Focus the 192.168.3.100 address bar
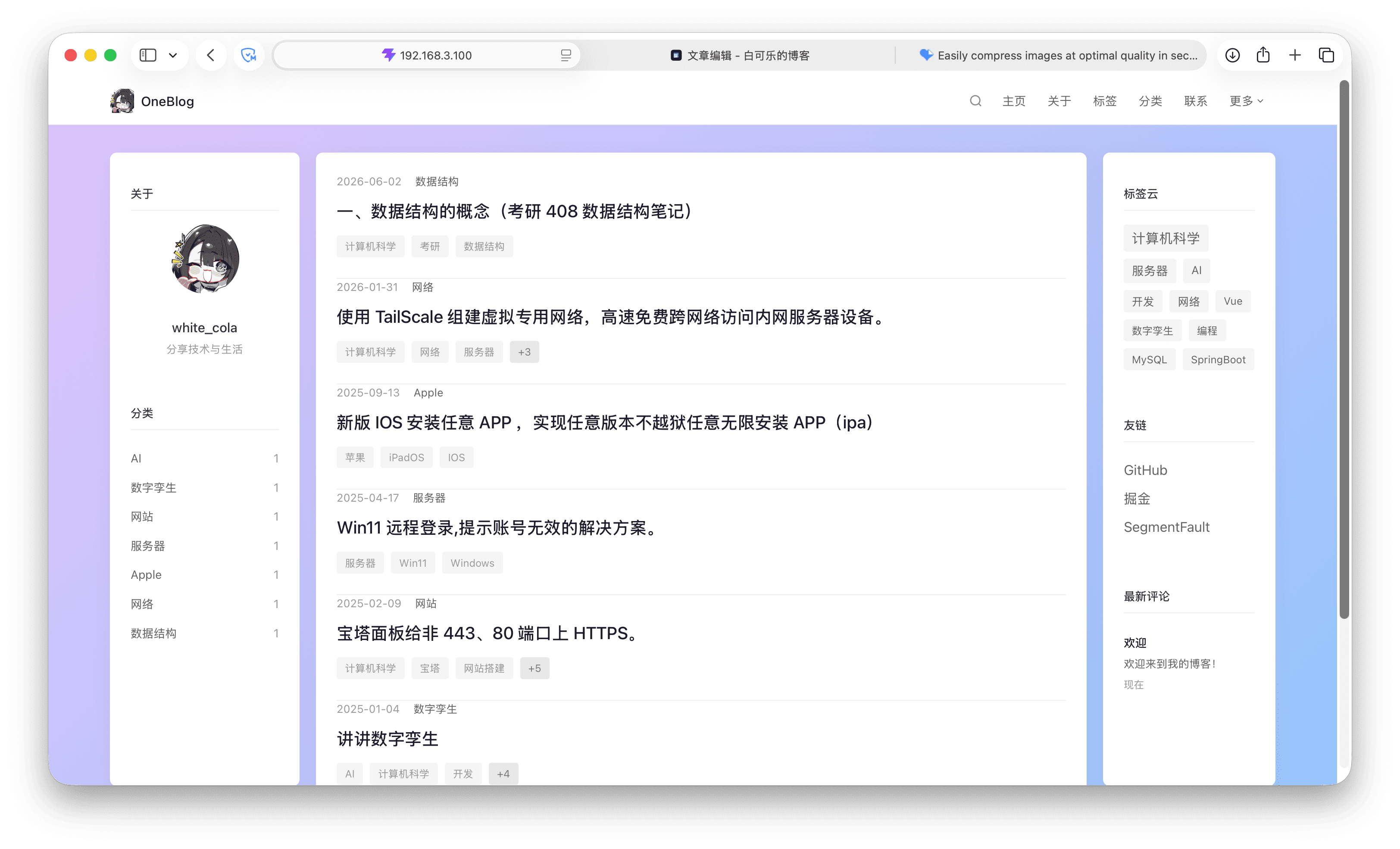The image size is (1400, 849). [x=427, y=55]
